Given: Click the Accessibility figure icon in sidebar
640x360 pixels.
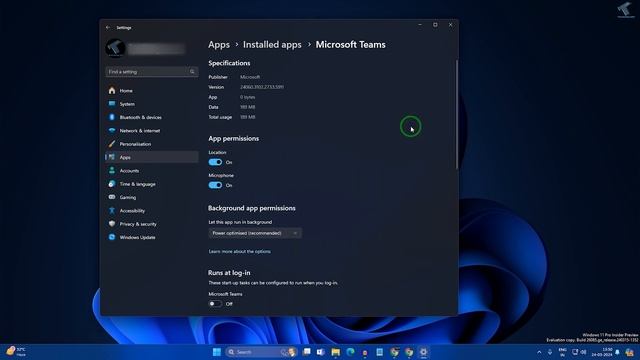Looking at the screenshot, I should pos(112,211).
